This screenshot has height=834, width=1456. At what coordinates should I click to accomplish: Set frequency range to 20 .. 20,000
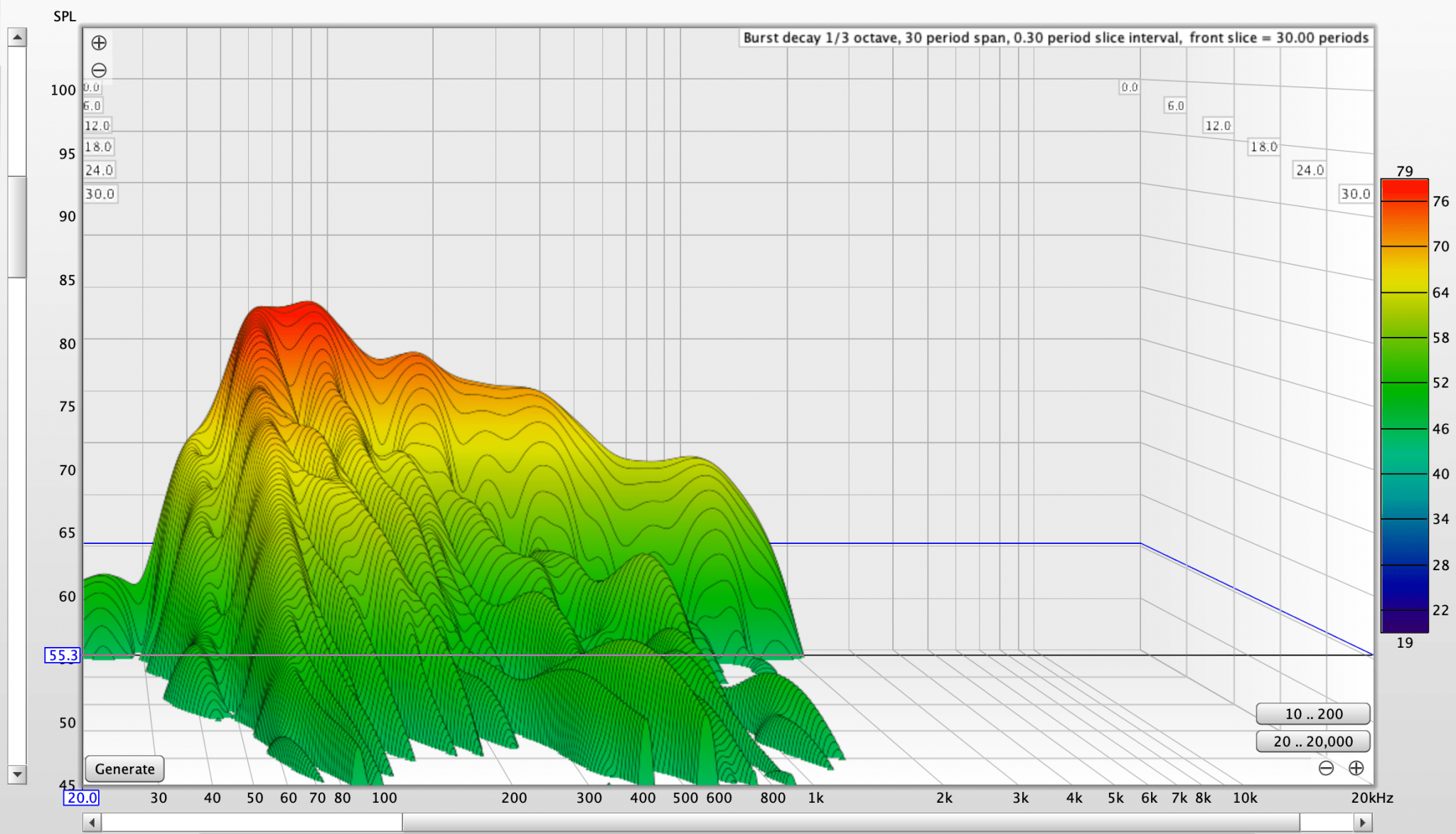click(1313, 742)
